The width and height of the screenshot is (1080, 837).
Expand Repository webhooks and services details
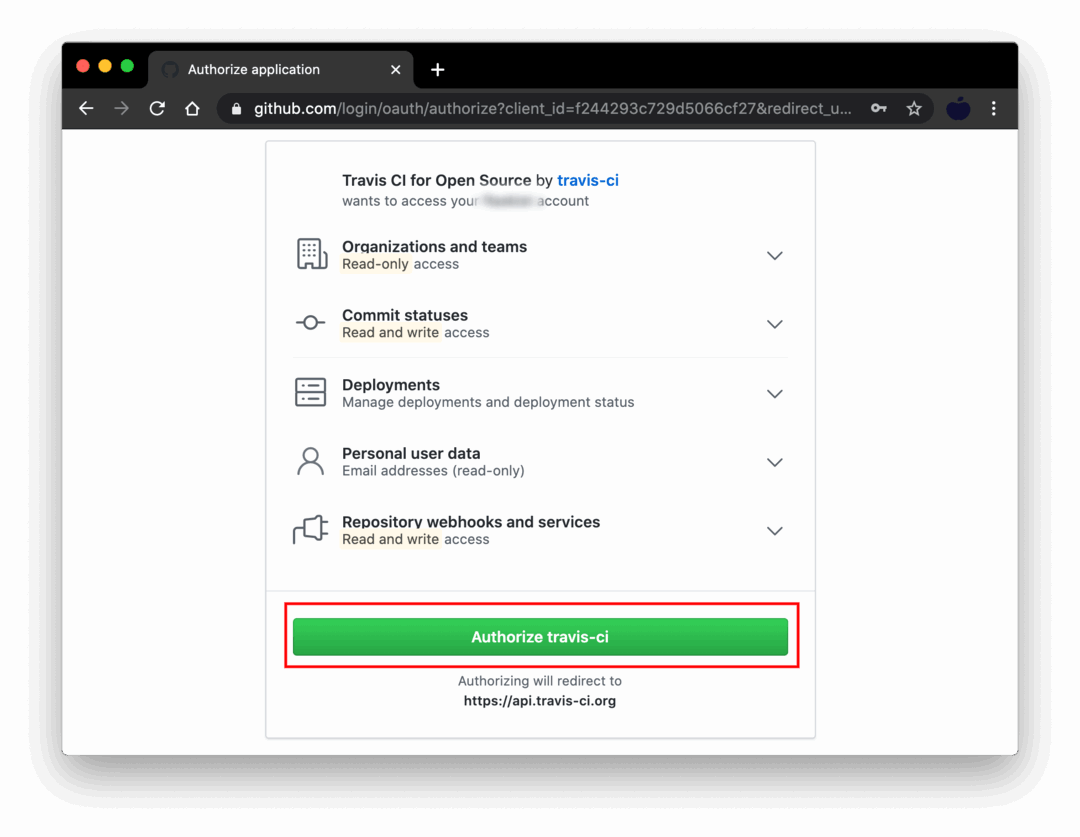(x=774, y=530)
